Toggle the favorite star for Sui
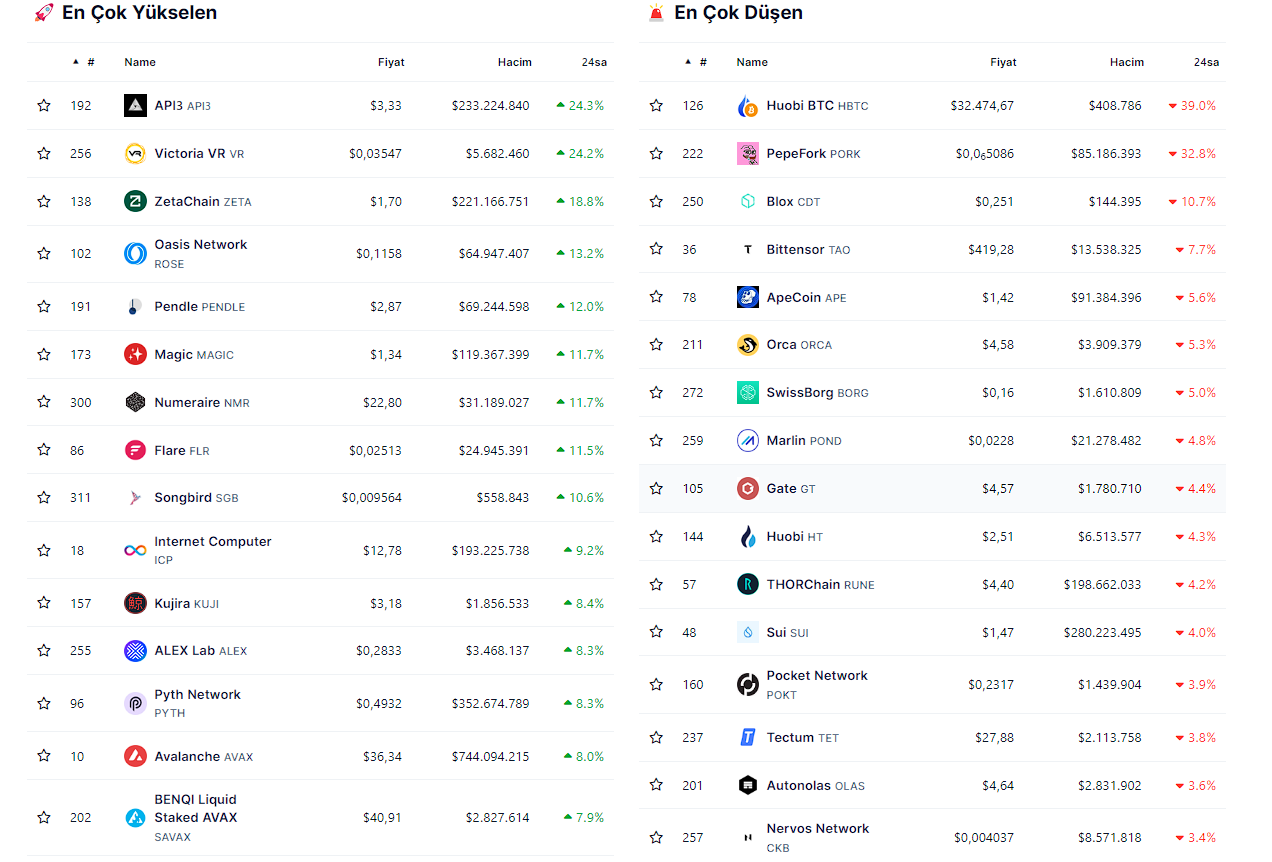This screenshot has height=862, width=1272. click(x=656, y=632)
